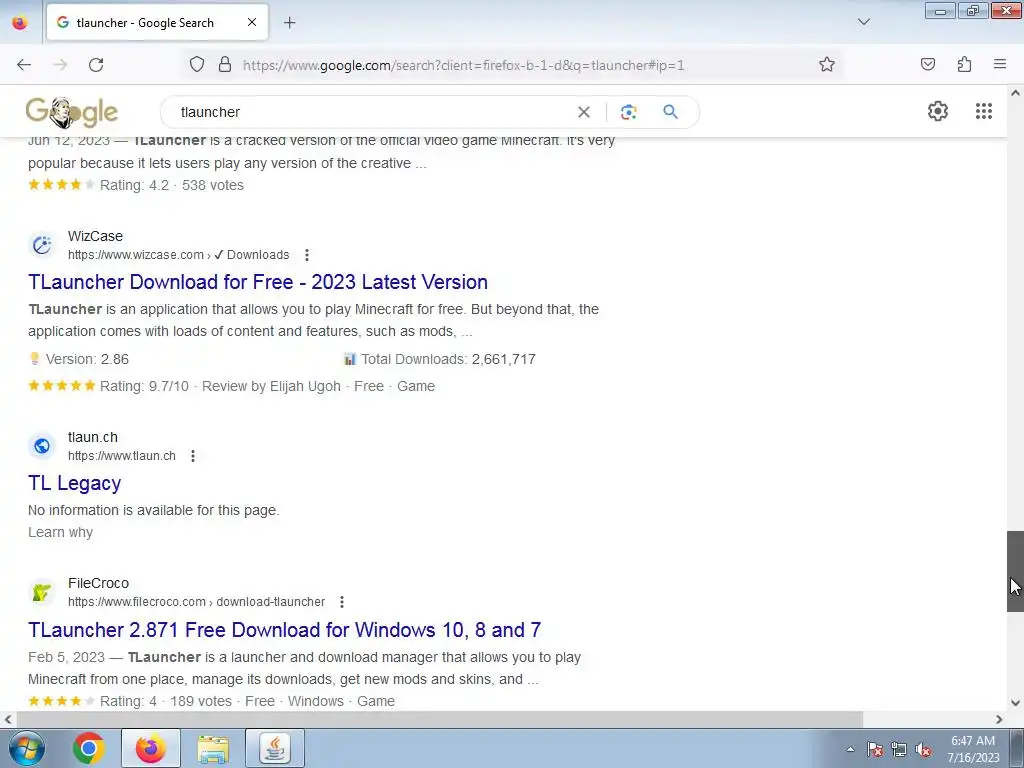The image size is (1024, 768).
Task: Click 'Rating: 4 · 189 votes' text
Action: coord(166,701)
